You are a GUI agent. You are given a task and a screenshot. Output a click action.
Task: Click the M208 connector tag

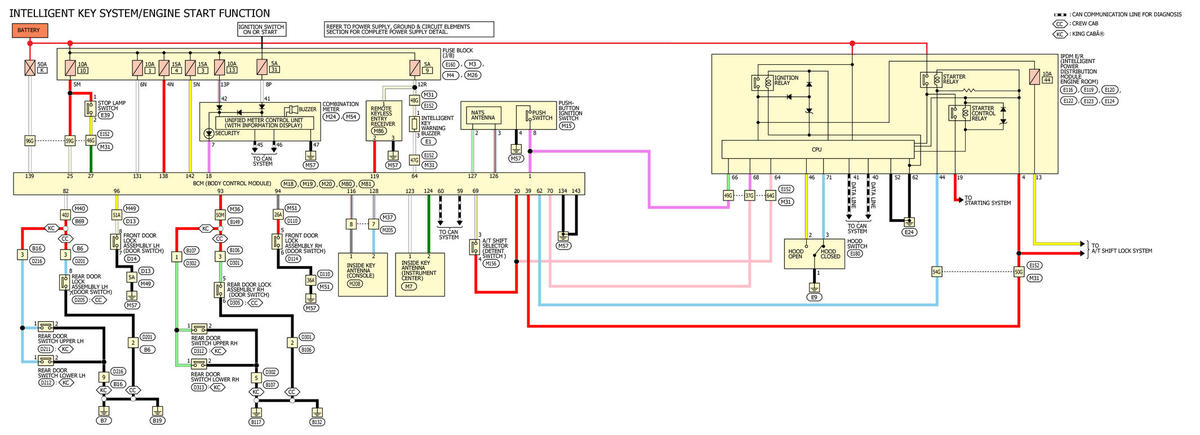355,285
